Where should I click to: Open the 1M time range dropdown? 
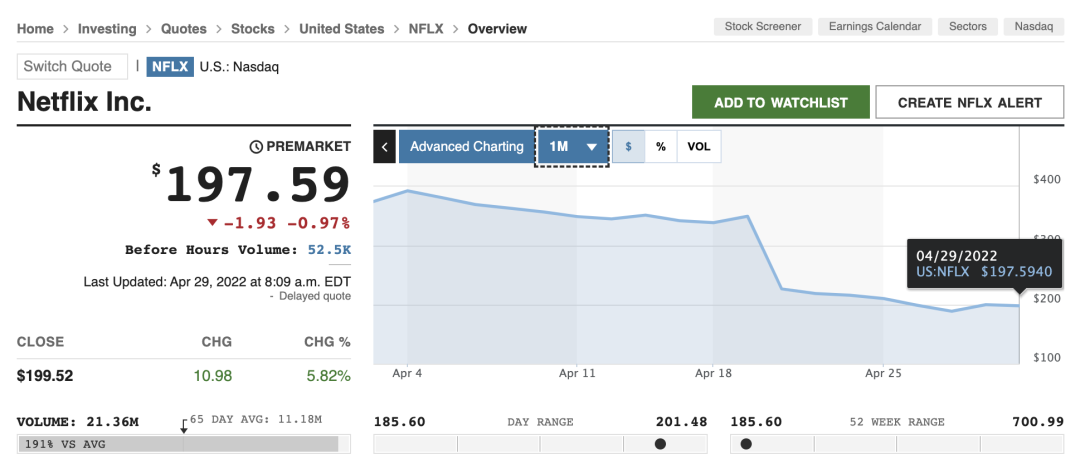572,147
